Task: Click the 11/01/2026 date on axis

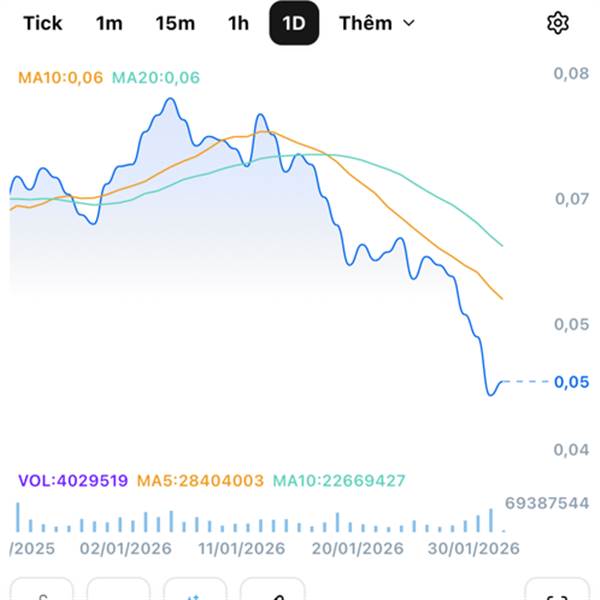Action: click(x=242, y=549)
